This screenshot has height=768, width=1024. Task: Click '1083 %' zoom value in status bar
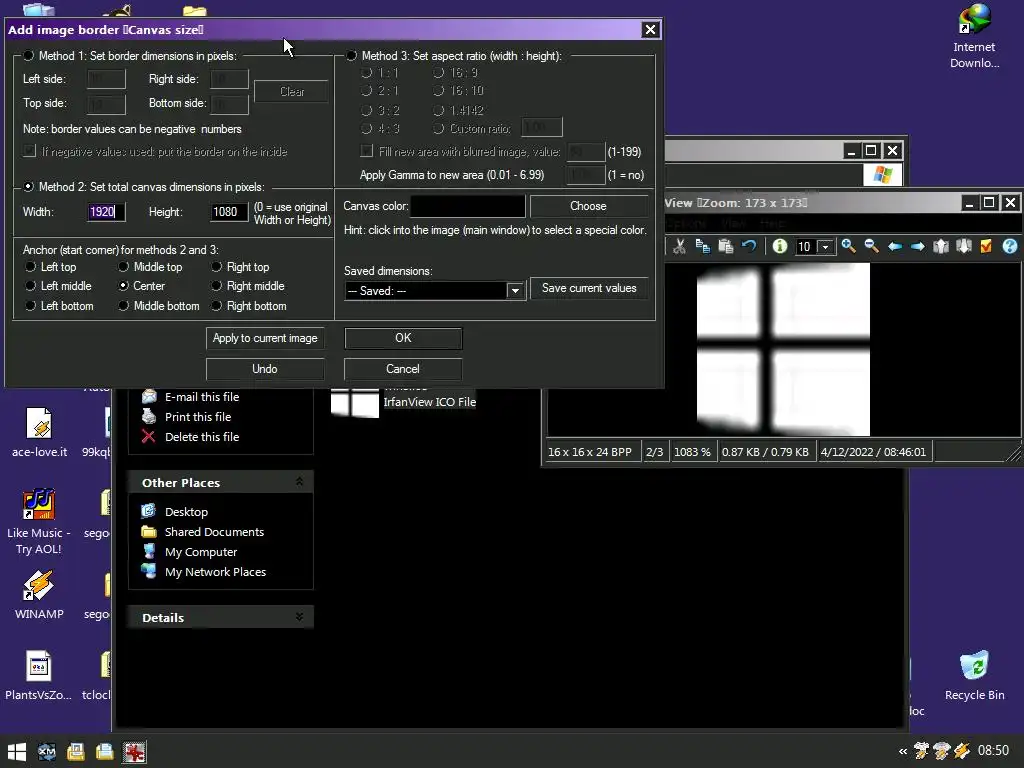[x=692, y=452]
